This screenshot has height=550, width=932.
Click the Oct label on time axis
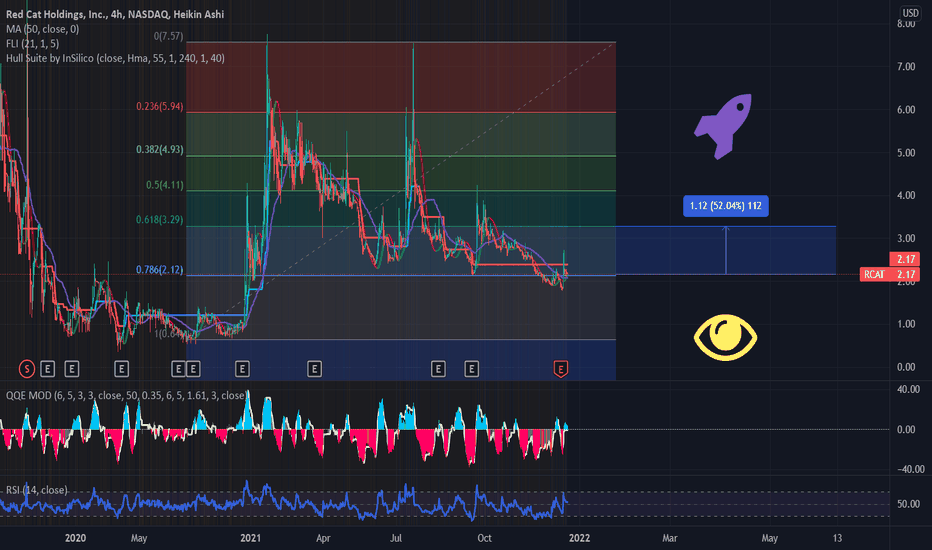click(484, 538)
